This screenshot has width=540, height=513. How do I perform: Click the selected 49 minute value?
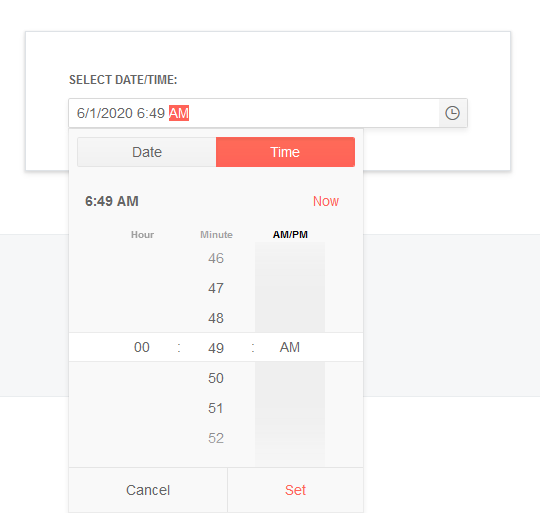[x=216, y=348]
